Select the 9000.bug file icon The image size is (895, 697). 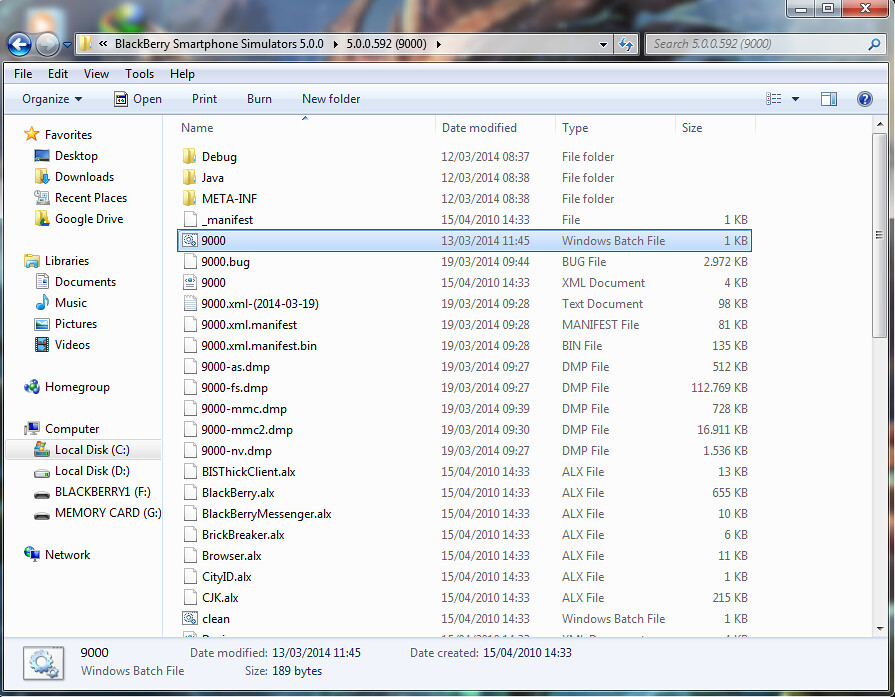(x=190, y=262)
